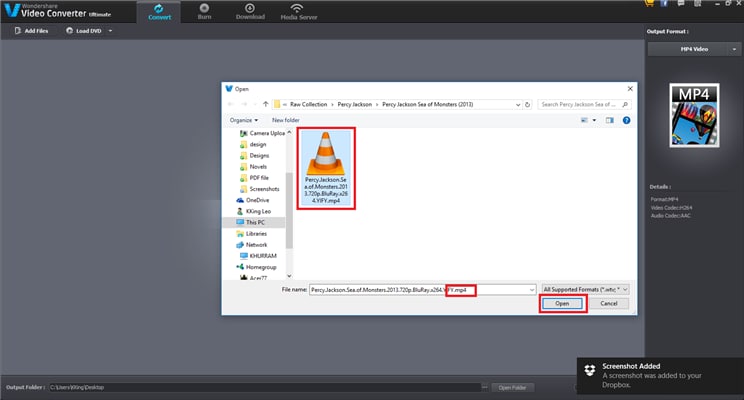
Task: Select Network in the navigation tree
Action: [251, 245]
